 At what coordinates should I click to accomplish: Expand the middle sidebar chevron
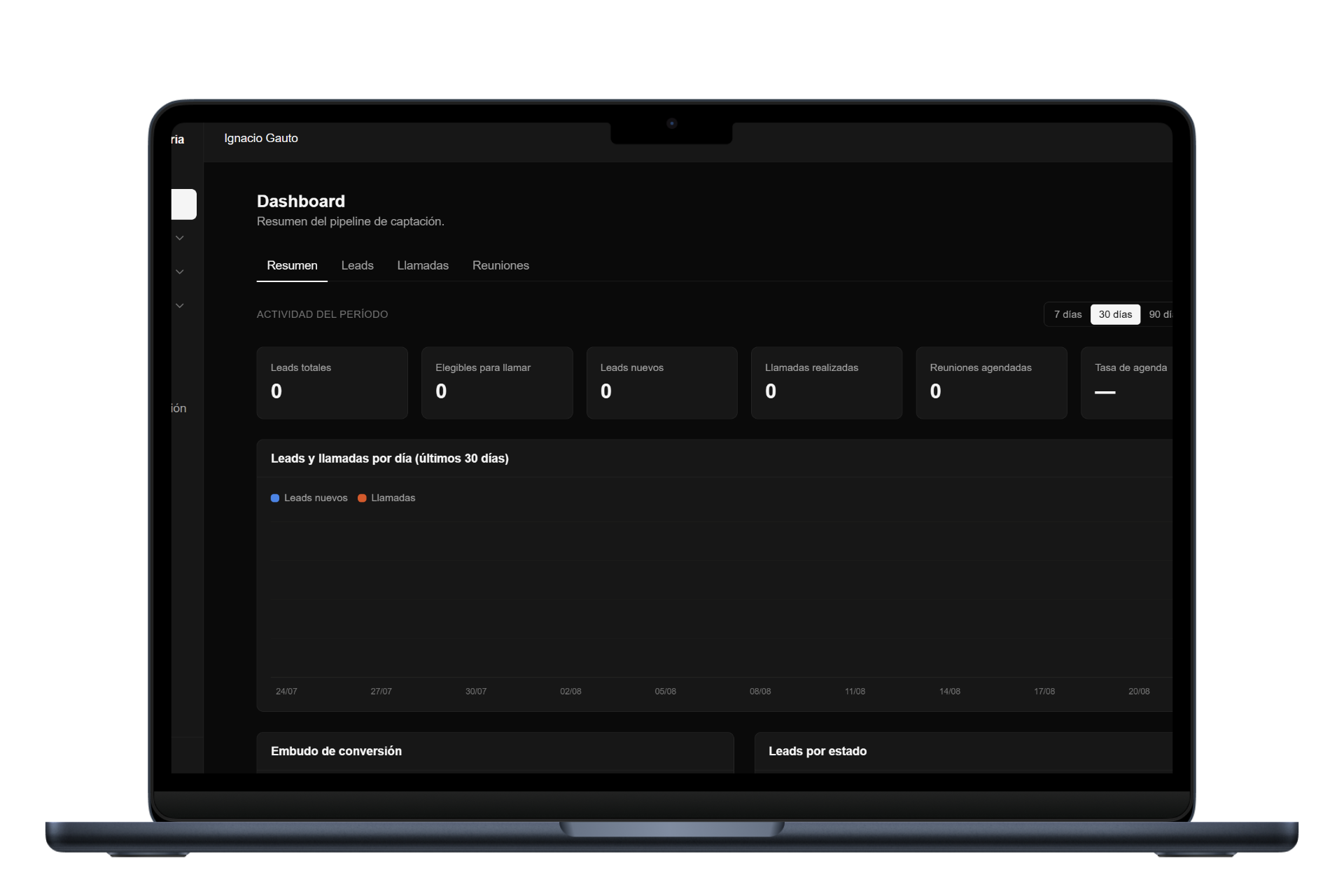click(180, 272)
